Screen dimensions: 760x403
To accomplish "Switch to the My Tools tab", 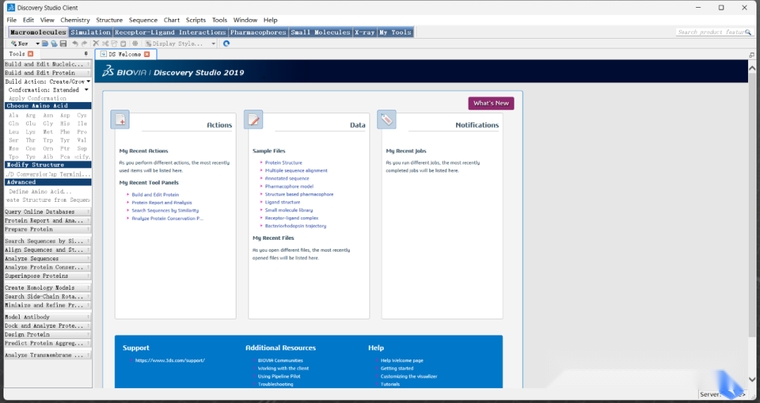I will point(396,32).
